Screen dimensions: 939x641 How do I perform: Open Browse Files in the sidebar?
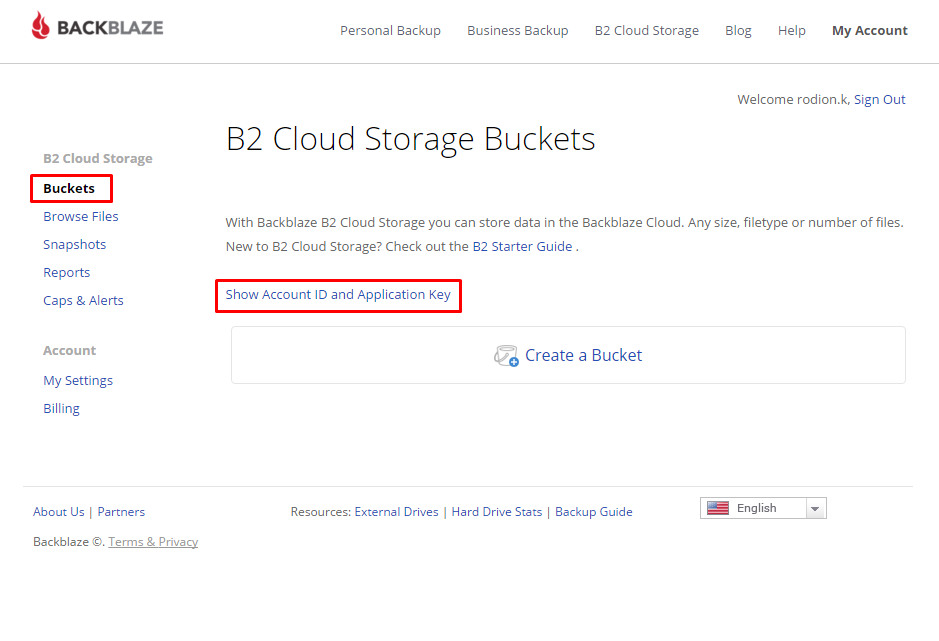point(81,216)
